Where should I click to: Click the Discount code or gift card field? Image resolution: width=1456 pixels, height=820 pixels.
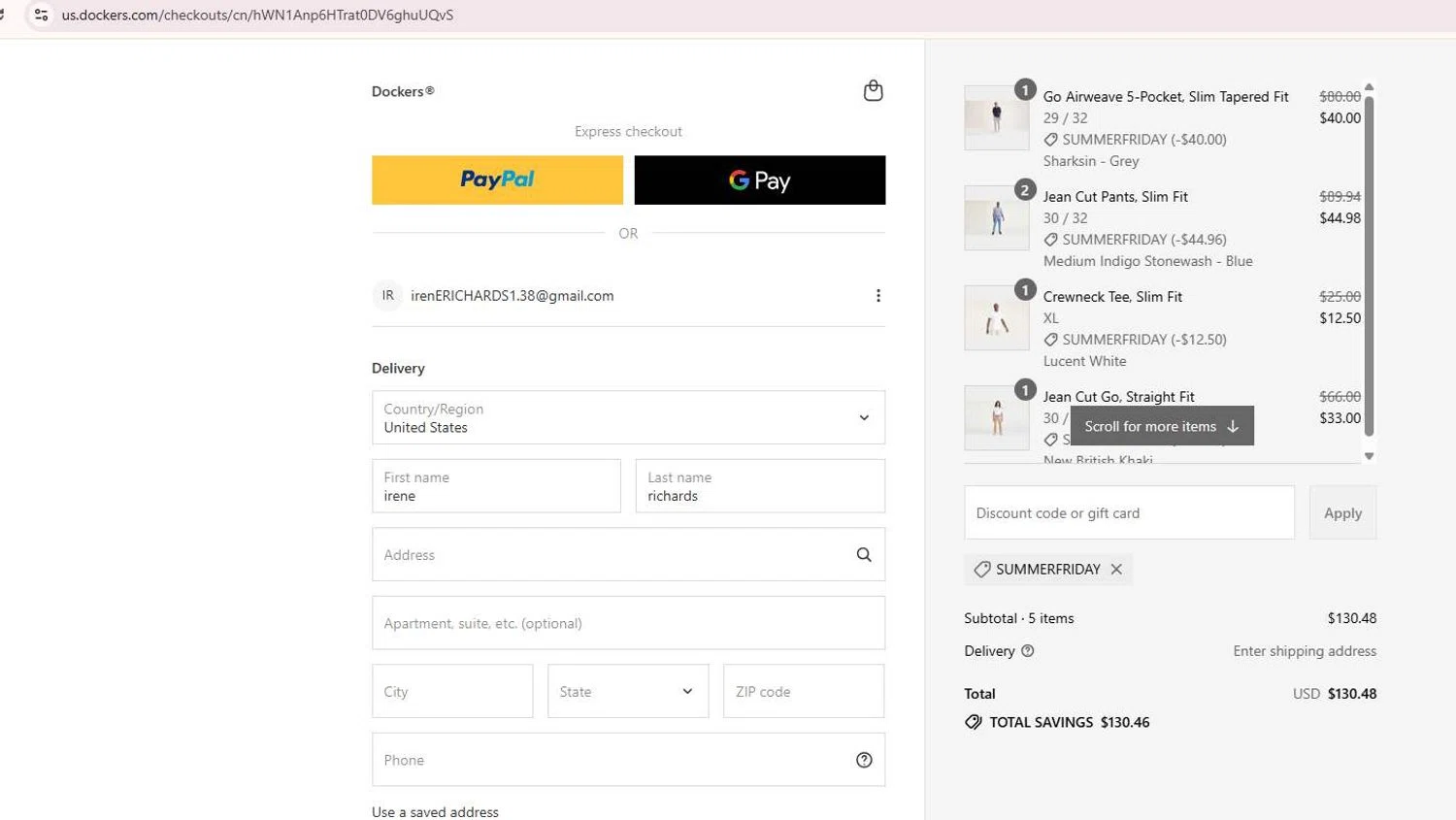pyautogui.click(x=1129, y=512)
